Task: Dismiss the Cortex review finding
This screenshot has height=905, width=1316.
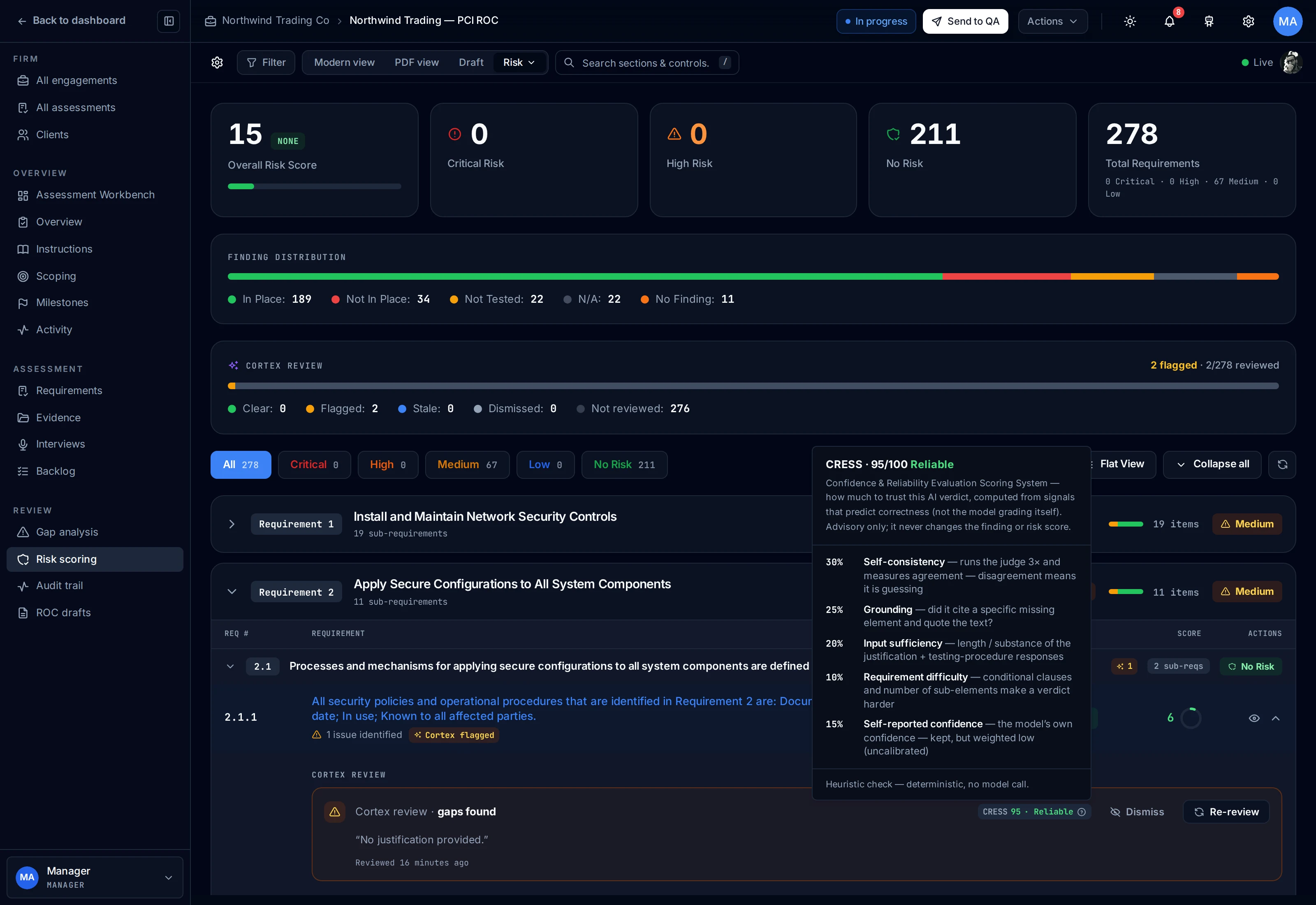Action: [x=1137, y=812]
